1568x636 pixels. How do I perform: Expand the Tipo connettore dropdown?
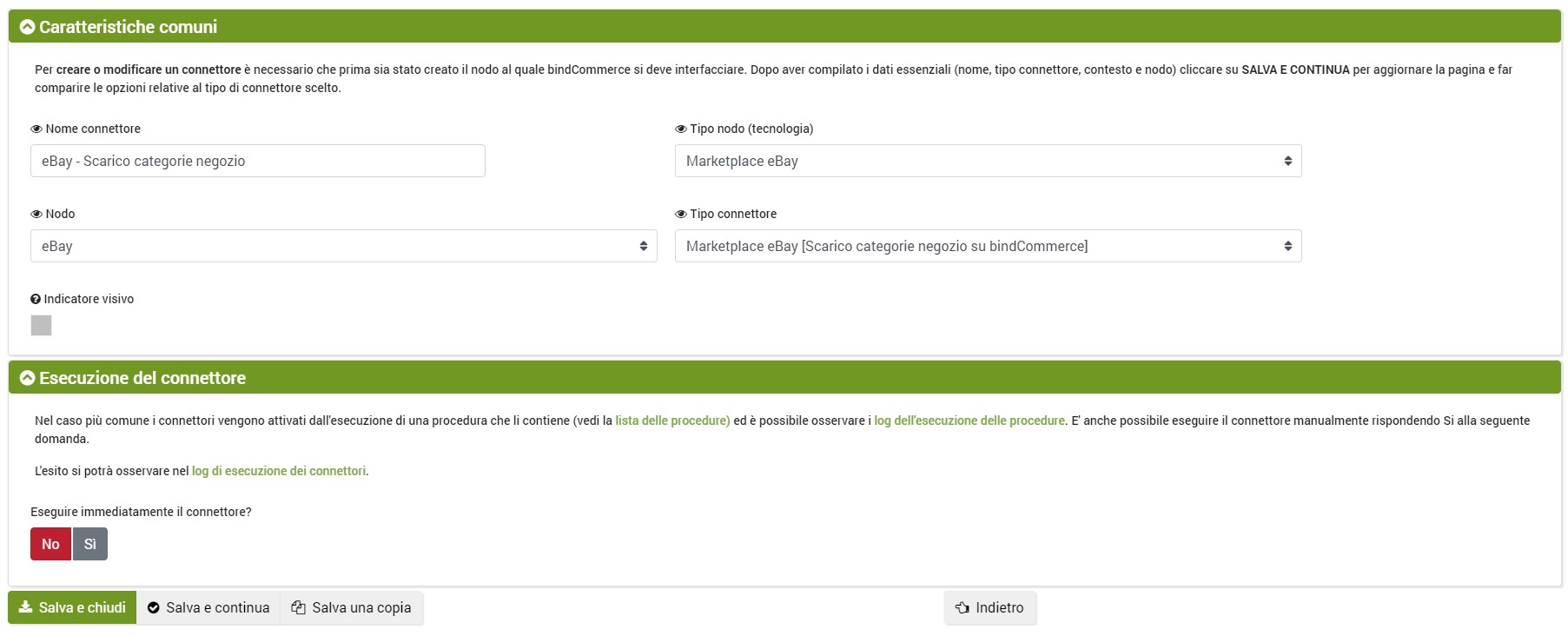(988, 246)
